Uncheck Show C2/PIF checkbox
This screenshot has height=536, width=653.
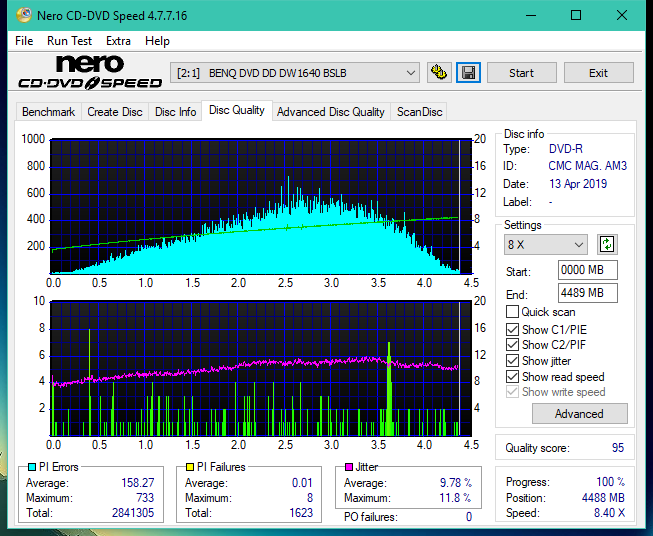click(x=512, y=345)
